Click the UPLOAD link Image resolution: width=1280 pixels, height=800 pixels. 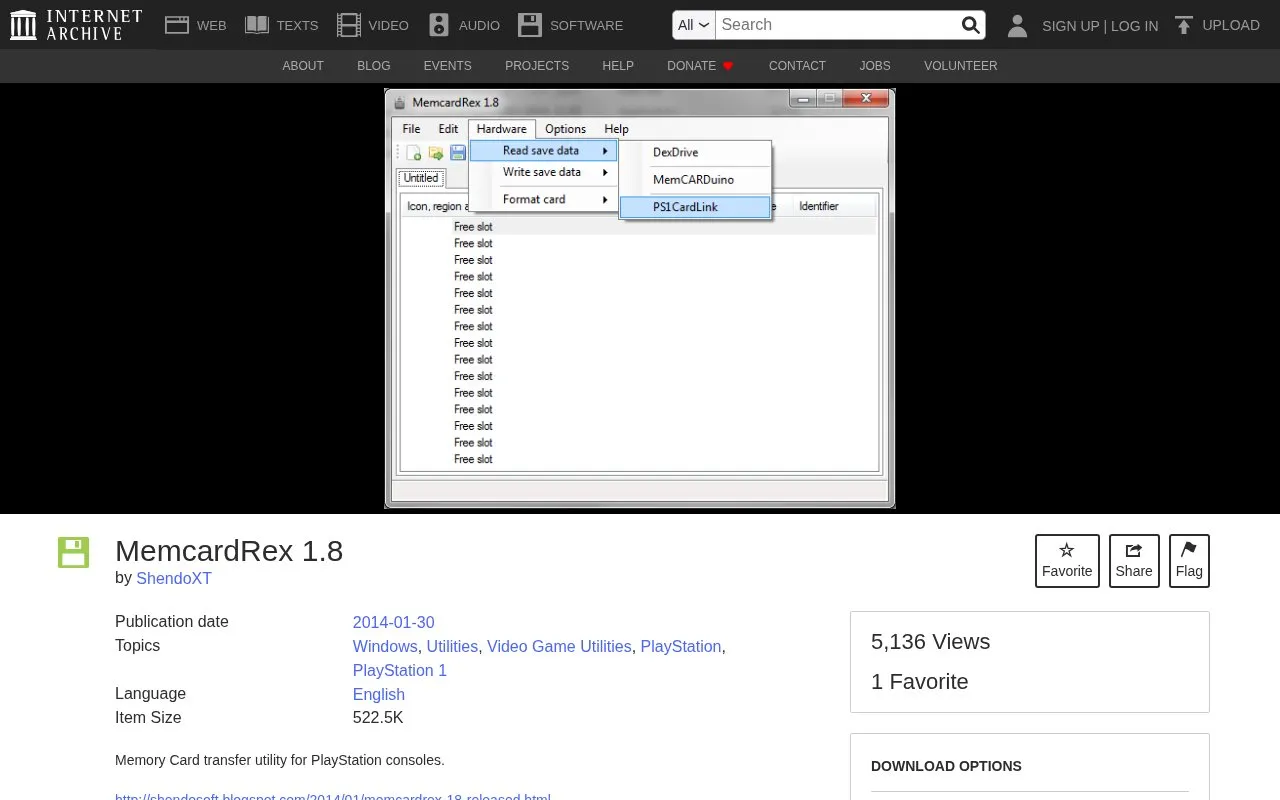point(1231,25)
